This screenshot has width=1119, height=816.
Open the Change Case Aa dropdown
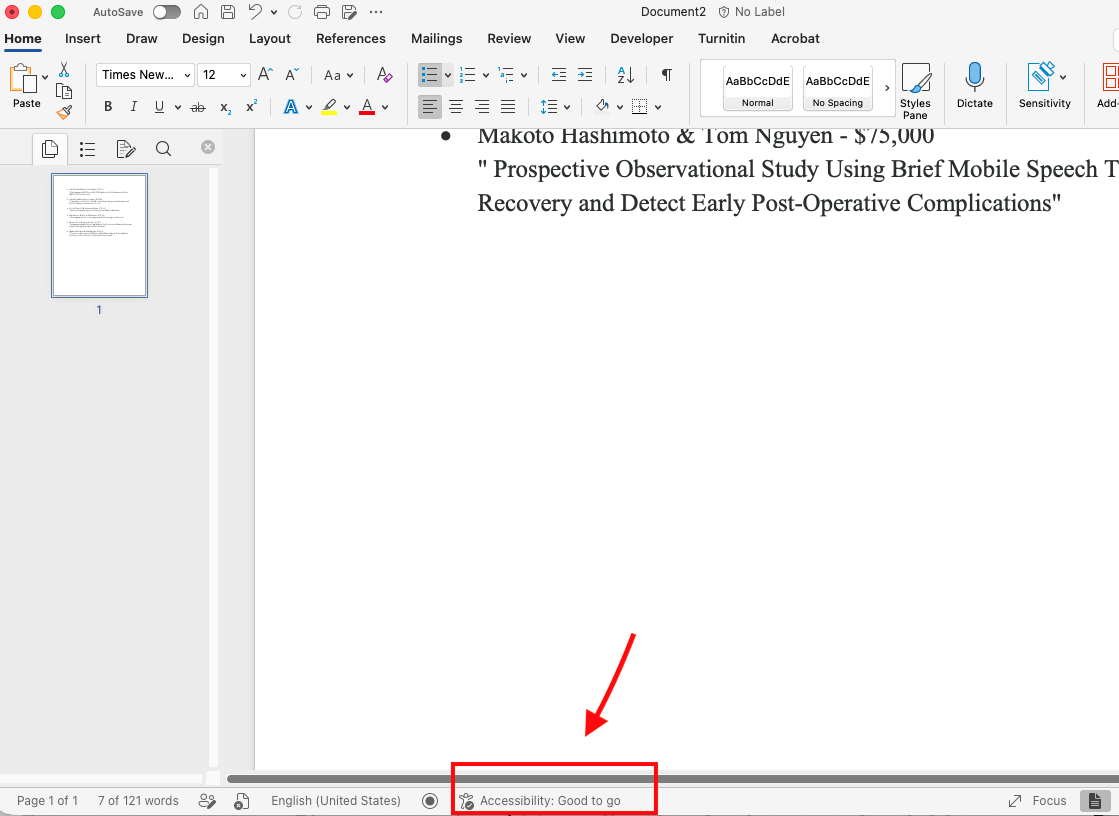[x=338, y=75]
